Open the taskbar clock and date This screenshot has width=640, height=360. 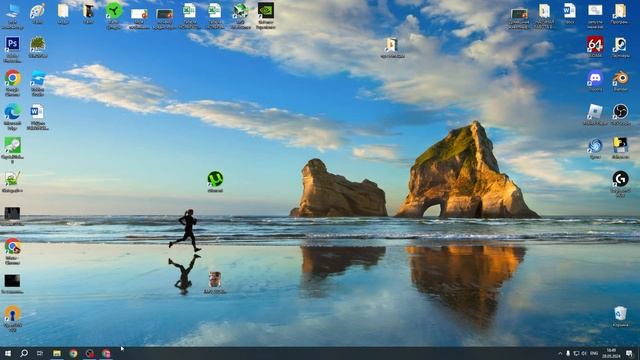click(x=611, y=353)
